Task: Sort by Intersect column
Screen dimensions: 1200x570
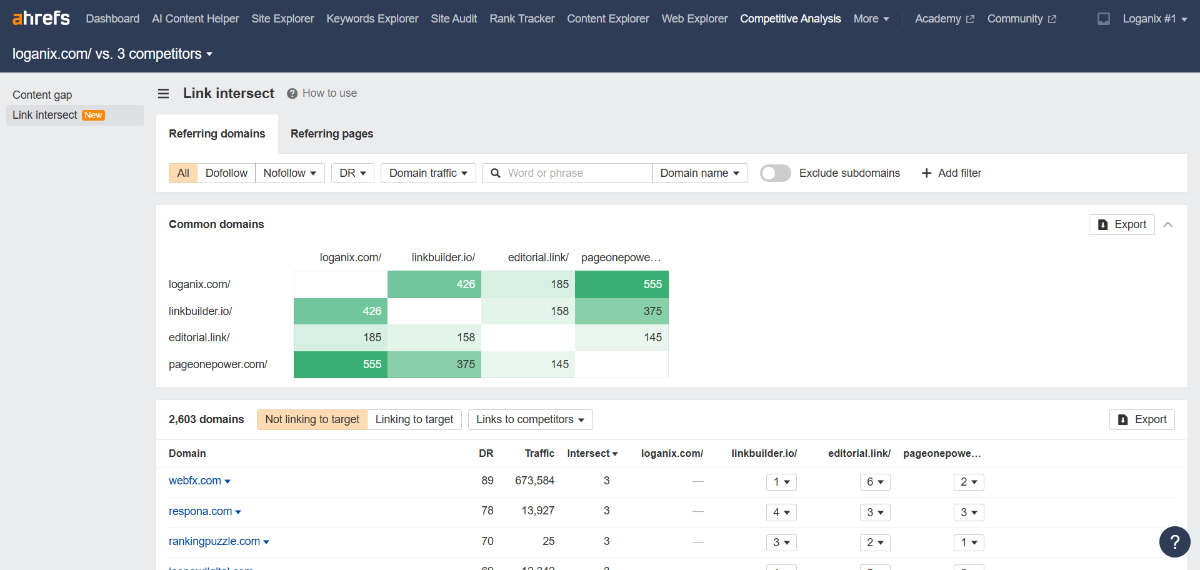Action: tap(592, 453)
